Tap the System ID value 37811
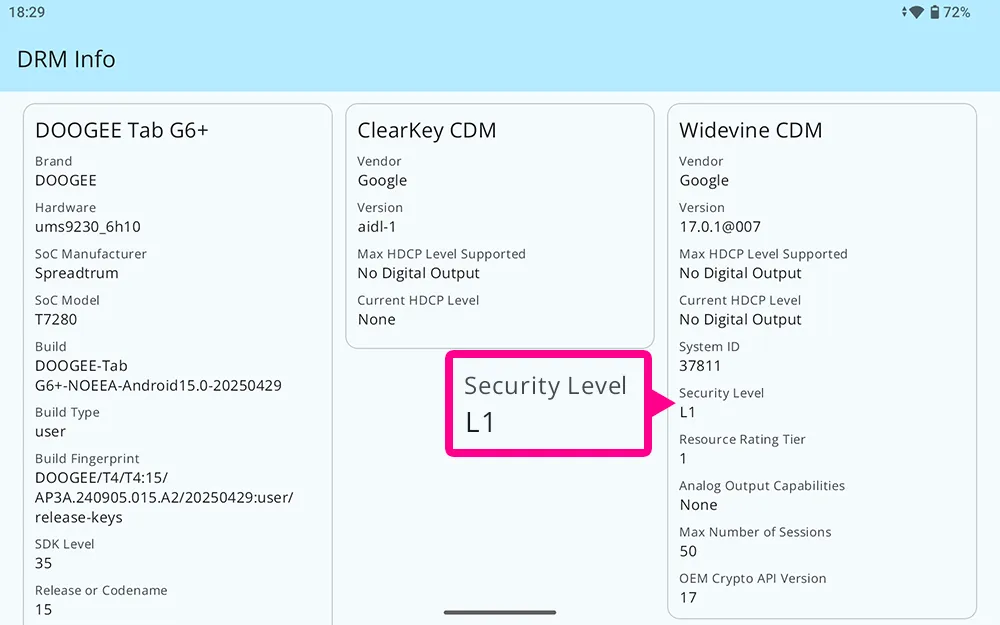This screenshot has height=625, width=1000. [700, 366]
